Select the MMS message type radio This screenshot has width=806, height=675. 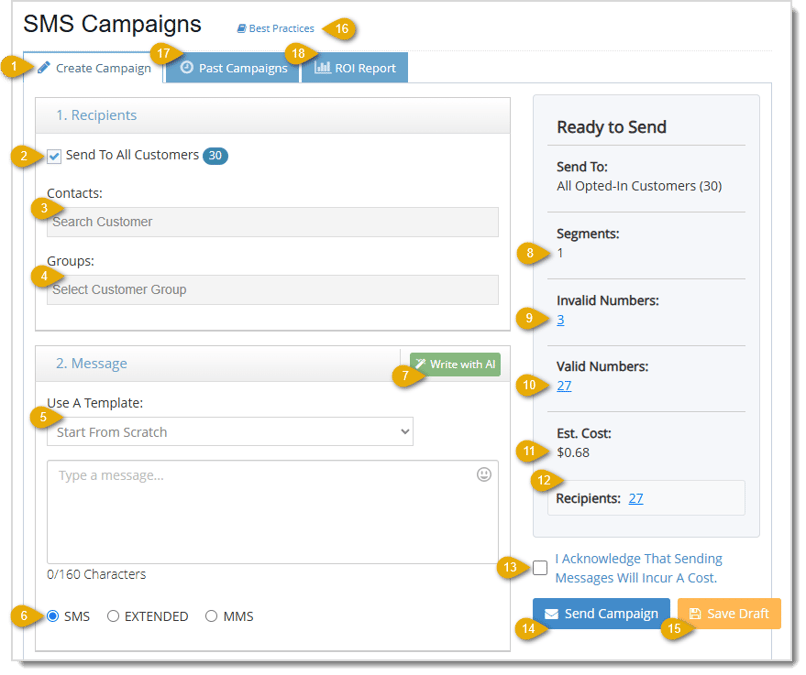pos(211,616)
